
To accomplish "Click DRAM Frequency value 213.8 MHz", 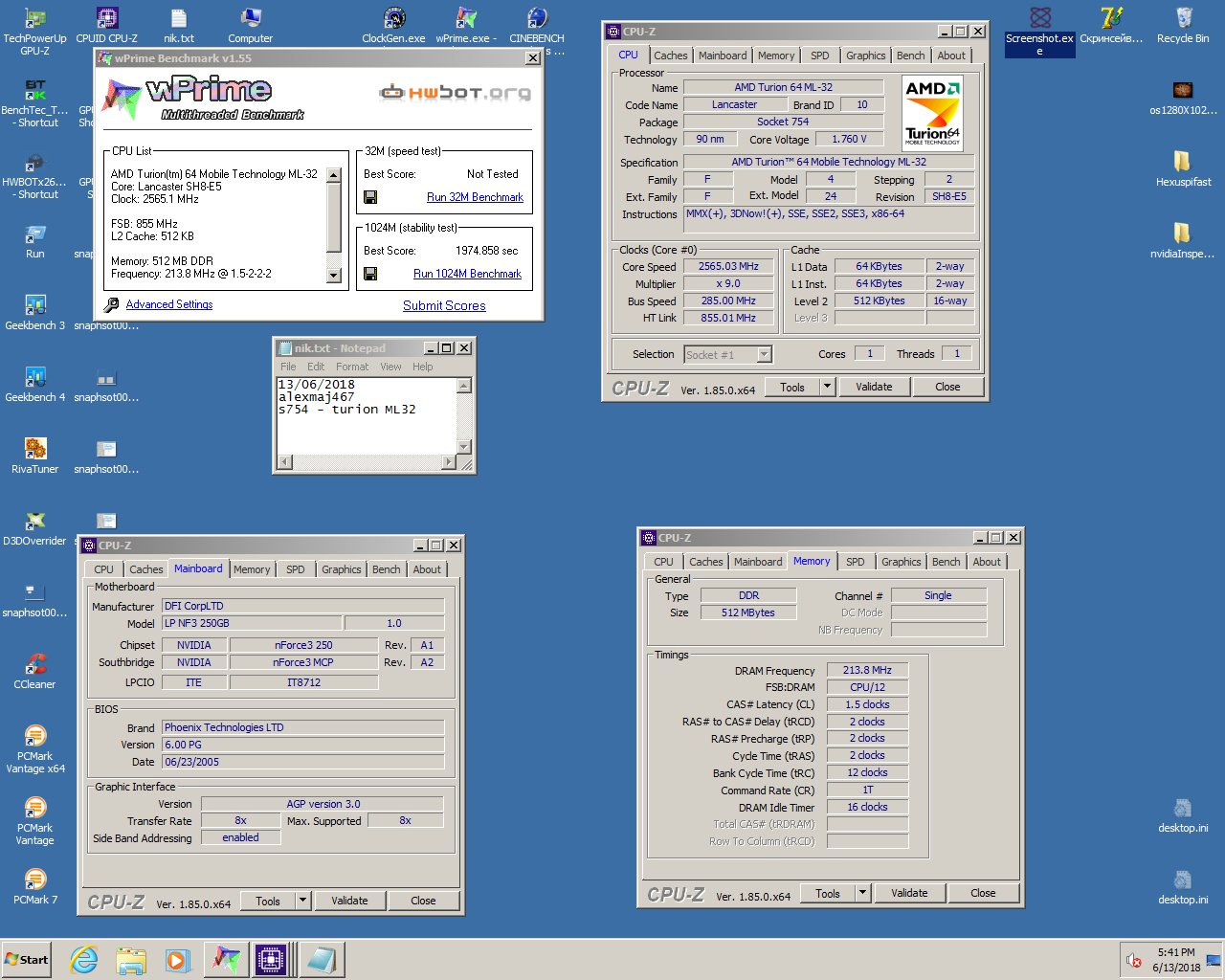I will pos(867,670).
